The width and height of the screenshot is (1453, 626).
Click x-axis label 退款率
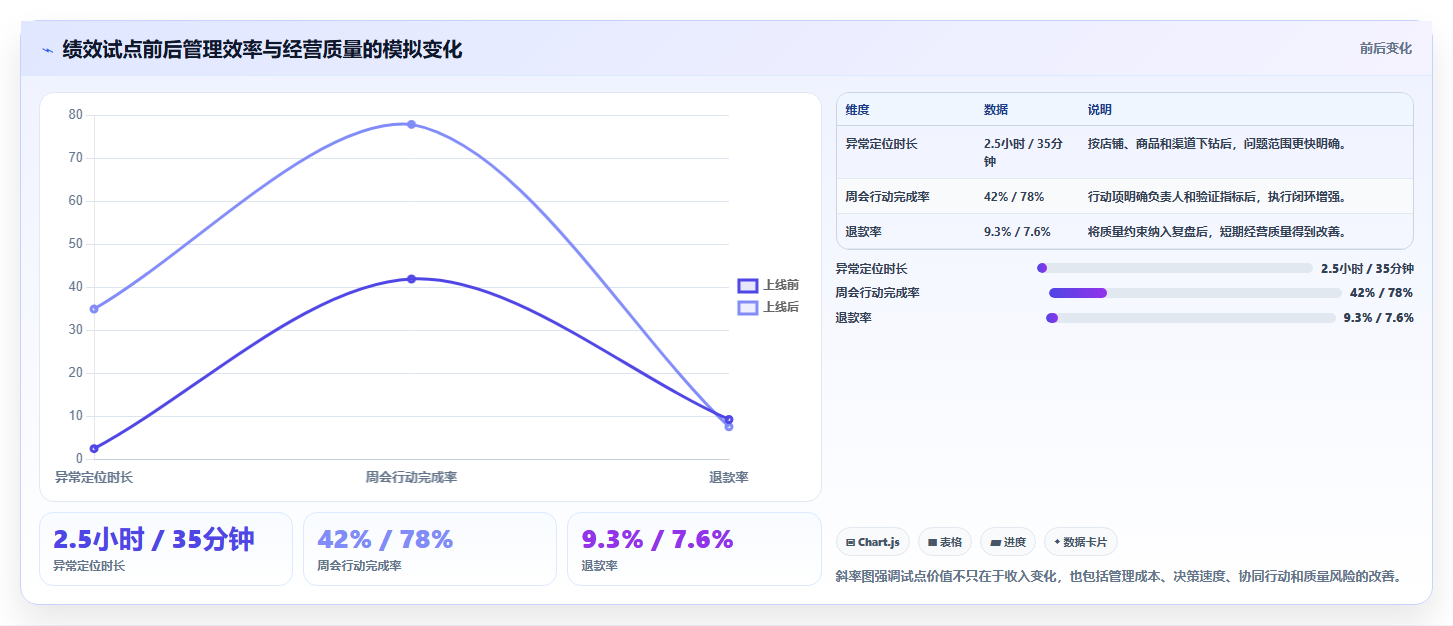click(729, 478)
